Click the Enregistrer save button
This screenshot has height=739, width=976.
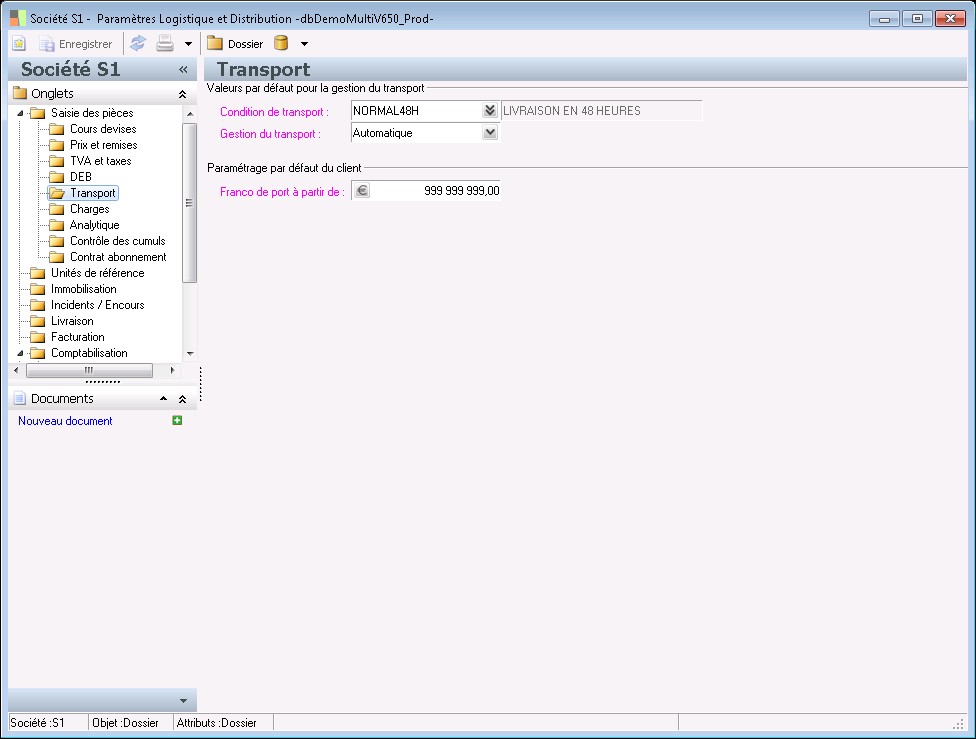75,44
